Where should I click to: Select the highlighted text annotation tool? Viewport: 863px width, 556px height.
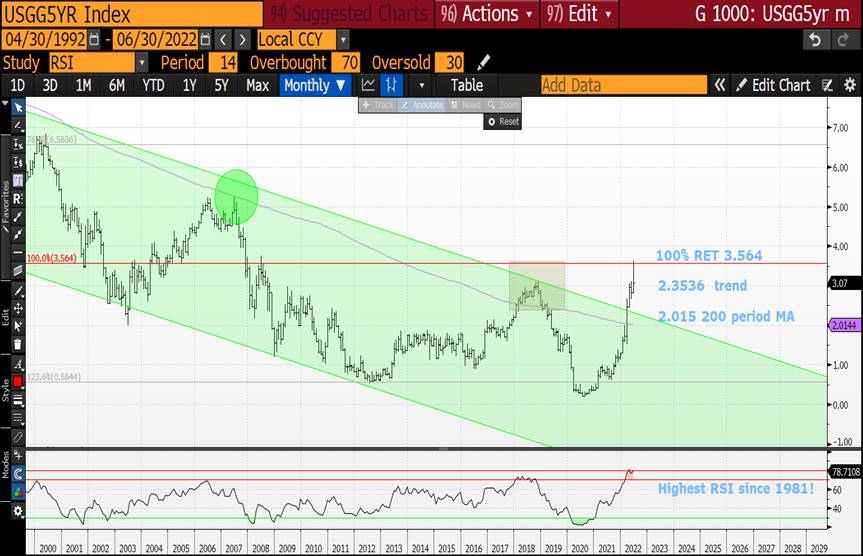(x=18, y=180)
